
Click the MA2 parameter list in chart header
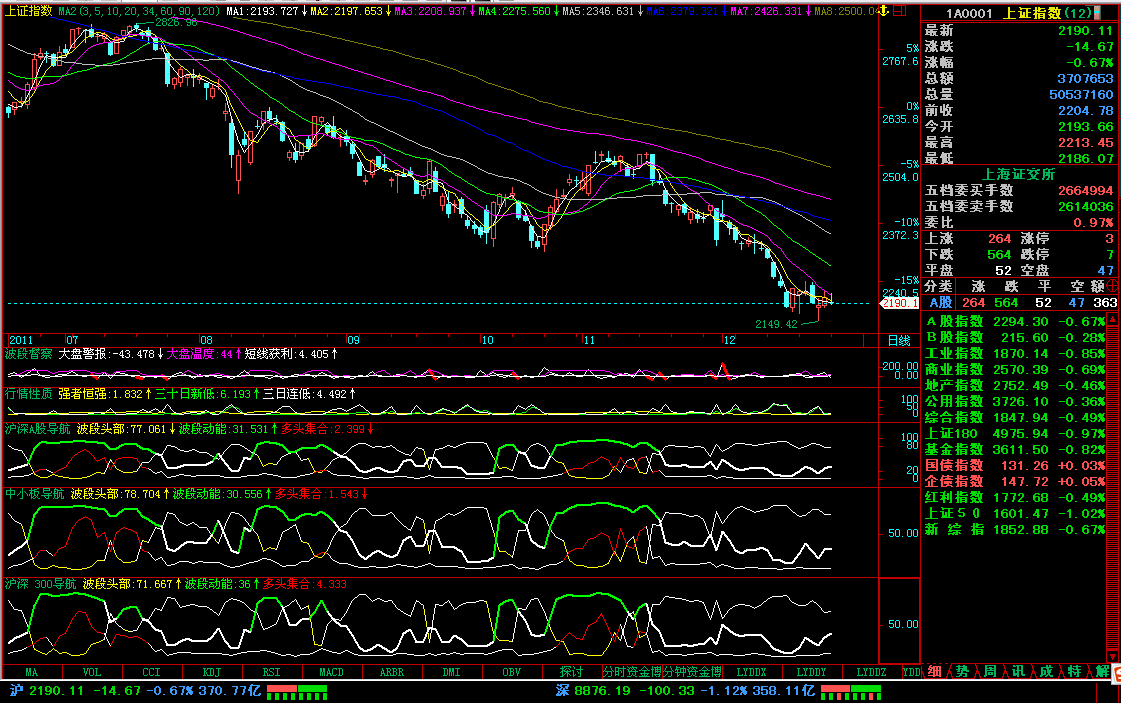(x=139, y=11)
